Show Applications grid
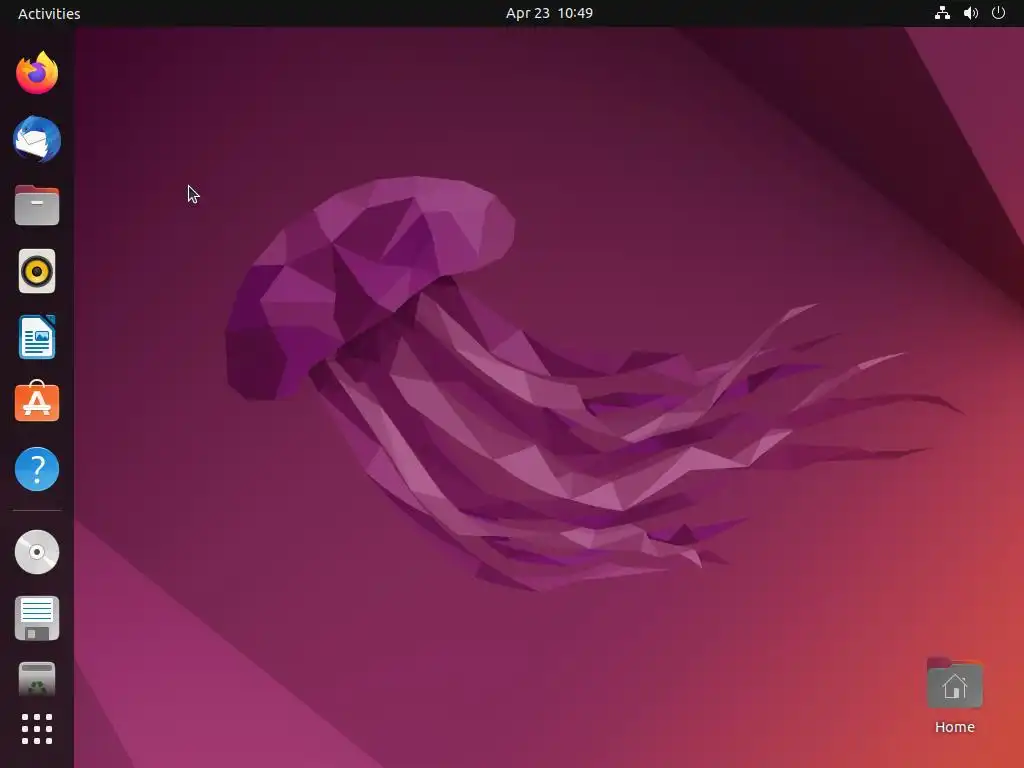This screenshot has height=768, width=1024. (x=37, y=729)
